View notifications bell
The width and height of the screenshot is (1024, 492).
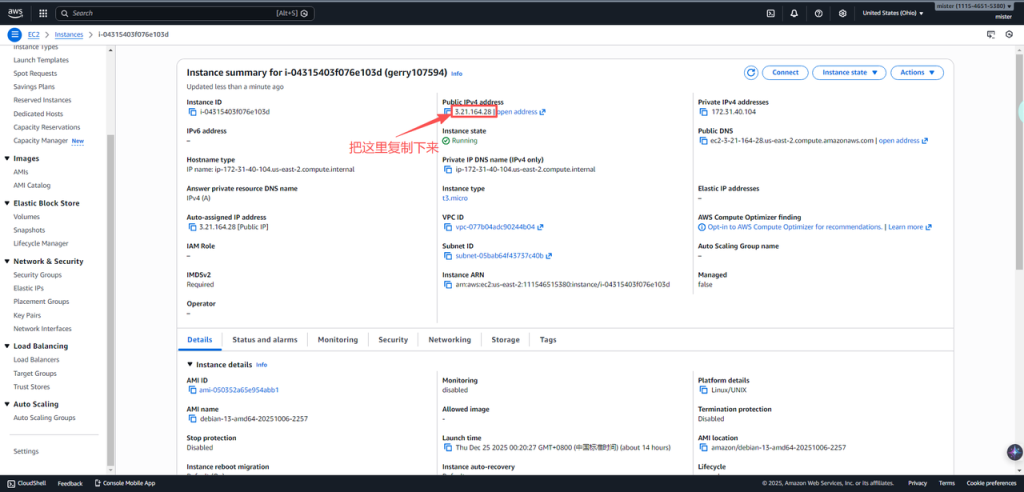point(794,13)
